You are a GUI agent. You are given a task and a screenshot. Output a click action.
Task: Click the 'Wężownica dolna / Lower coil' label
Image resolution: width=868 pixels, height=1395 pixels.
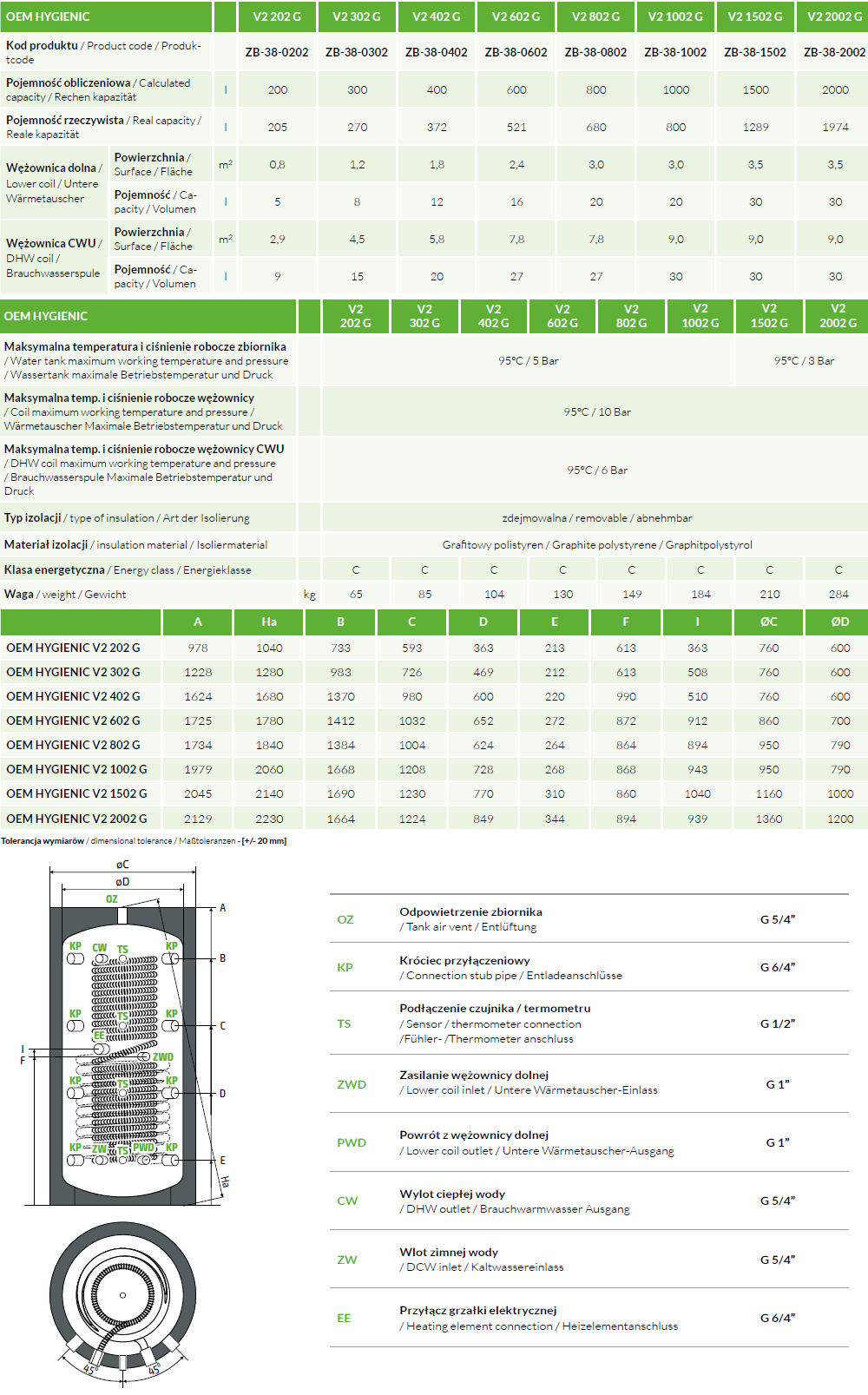pyautogui.click(x=54, y=182)
